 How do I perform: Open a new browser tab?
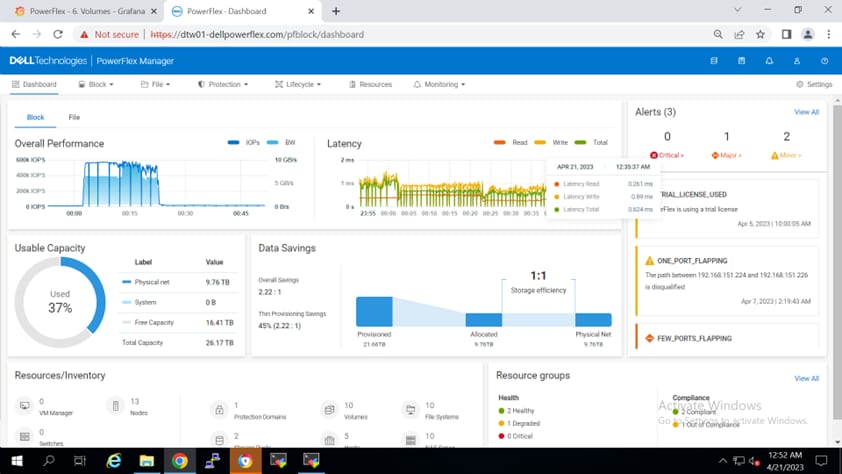[336, 11]
